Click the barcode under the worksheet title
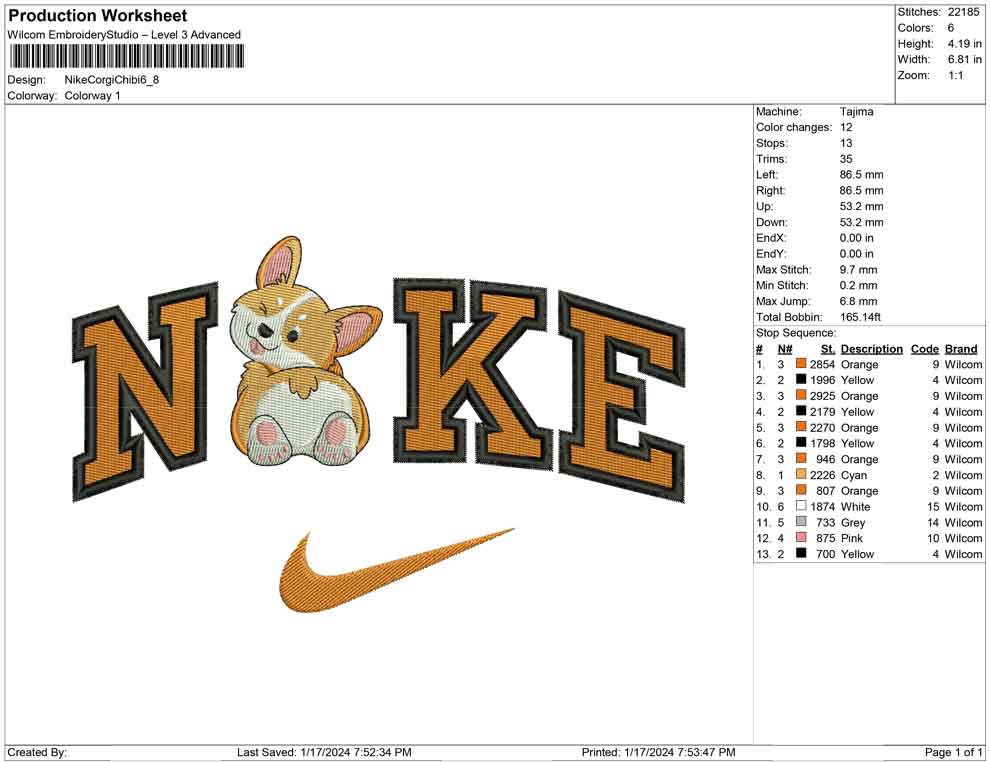The width and height of the screenshot is (990, 762). tap(127, 56)
